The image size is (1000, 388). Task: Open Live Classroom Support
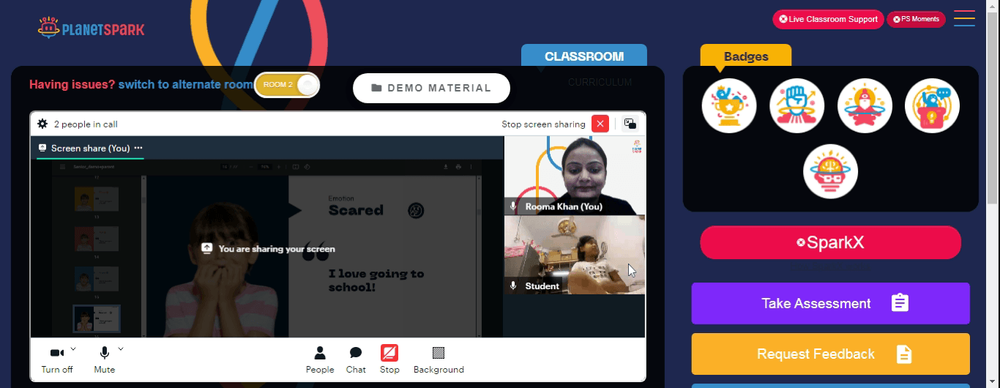point(828,19)
